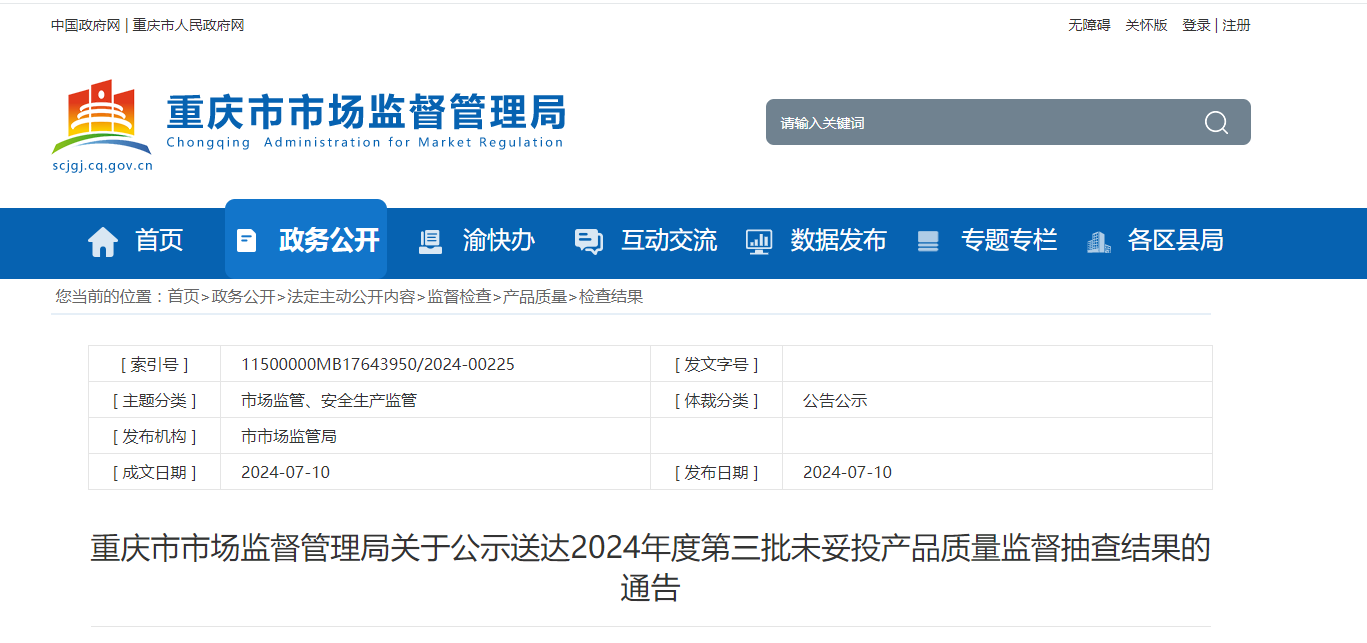Visit the 重庆市人民政府网 link
Image resolution: width=1367 pixels, height=643 pixels.
point(188,25)
